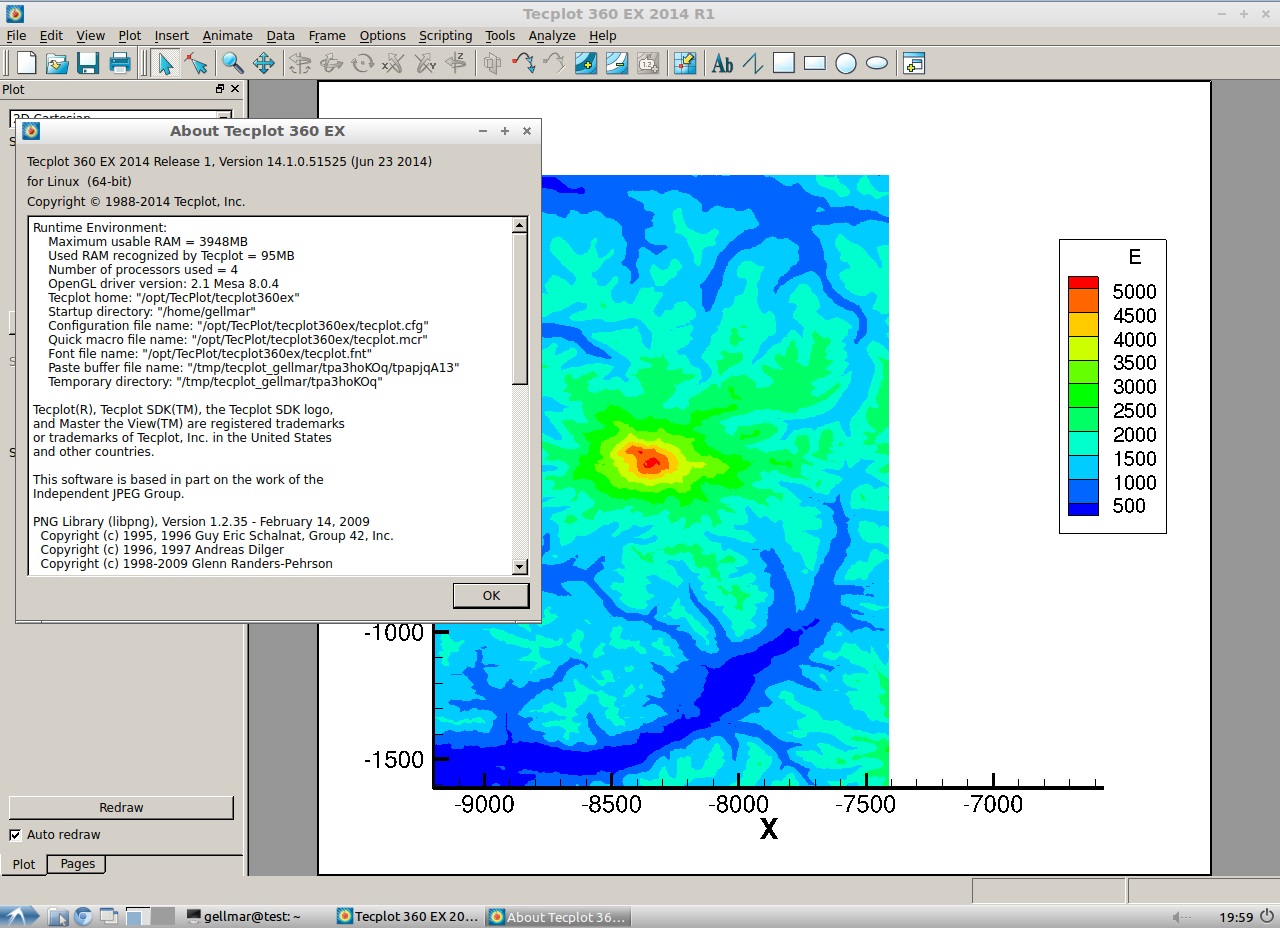Click the New layout icon
Screen dimensions: 1280x928
point(27,63)
